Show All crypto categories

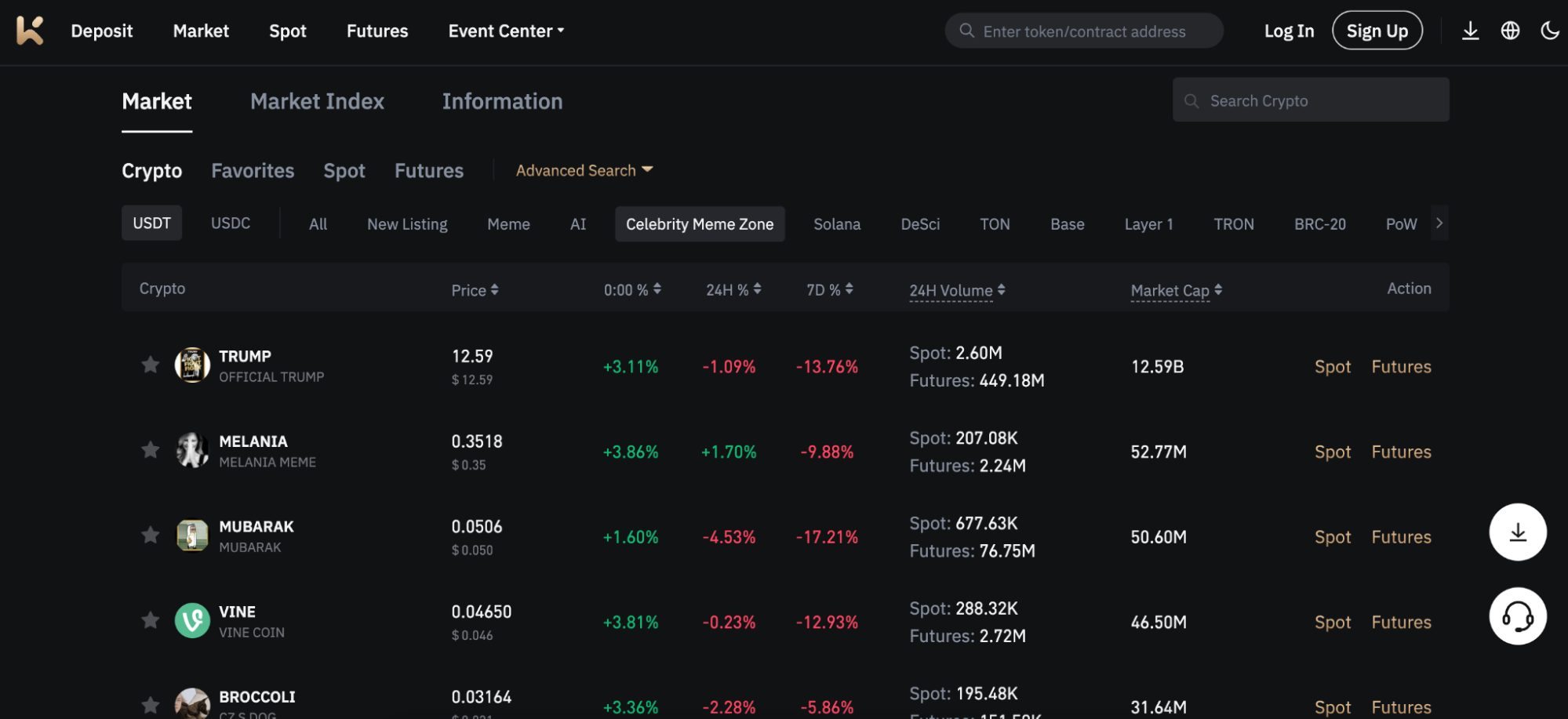coord(318,224)
